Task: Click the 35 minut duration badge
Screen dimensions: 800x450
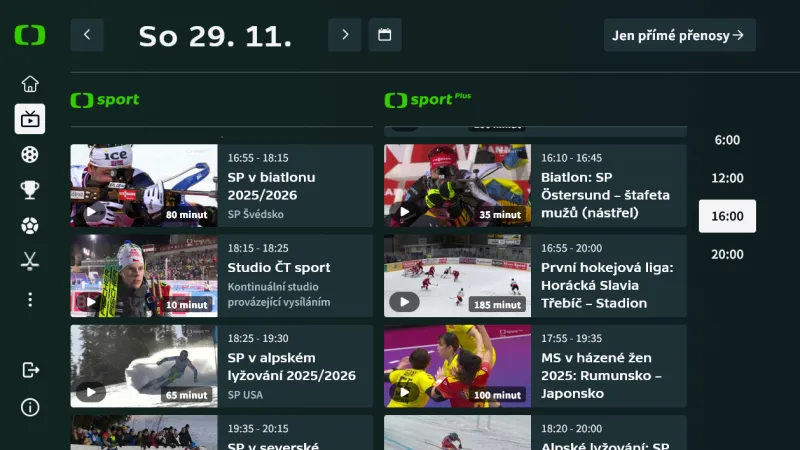Action: pos(499,215)
